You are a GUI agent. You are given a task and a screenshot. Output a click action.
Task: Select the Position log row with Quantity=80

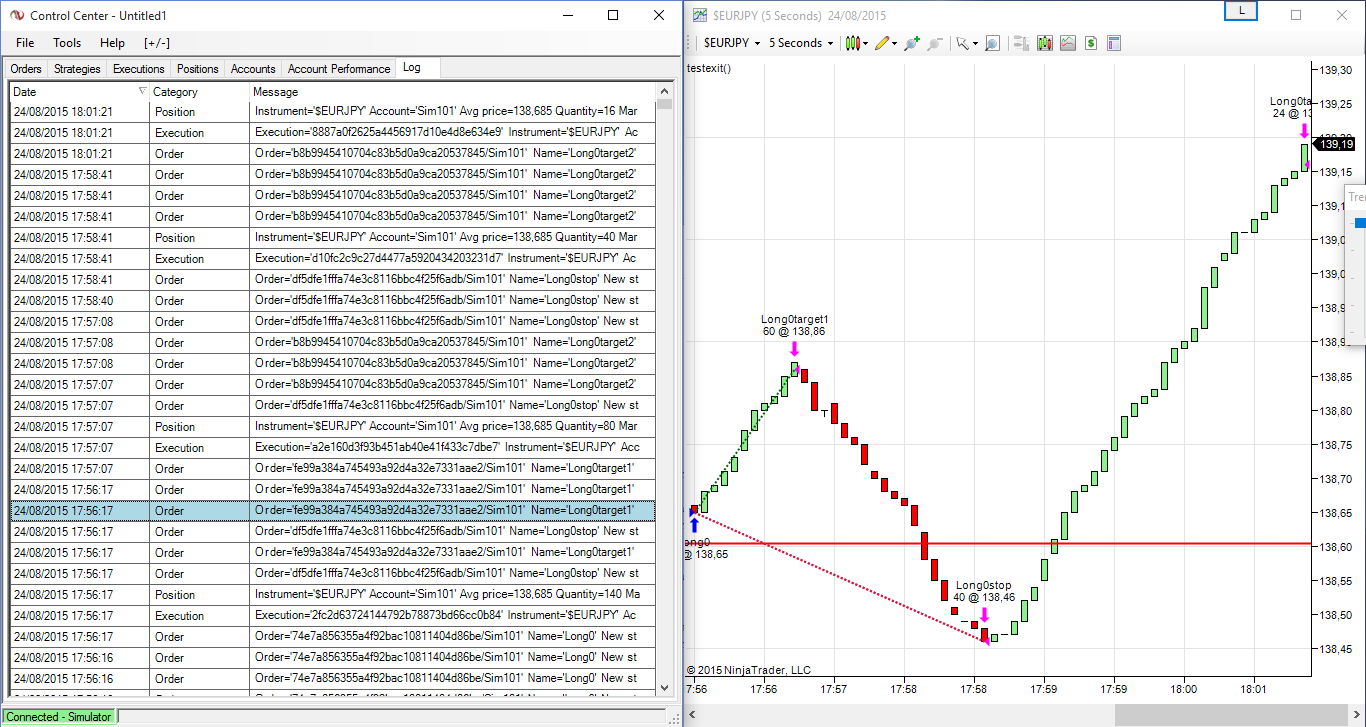point(332,426)
